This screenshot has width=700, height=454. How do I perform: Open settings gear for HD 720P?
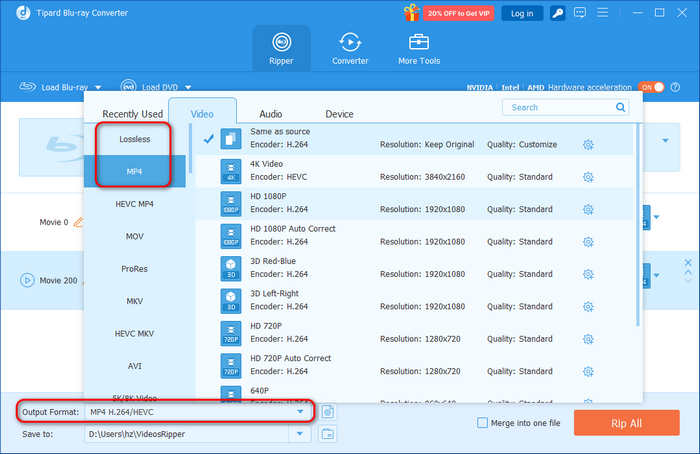(588, 339)
